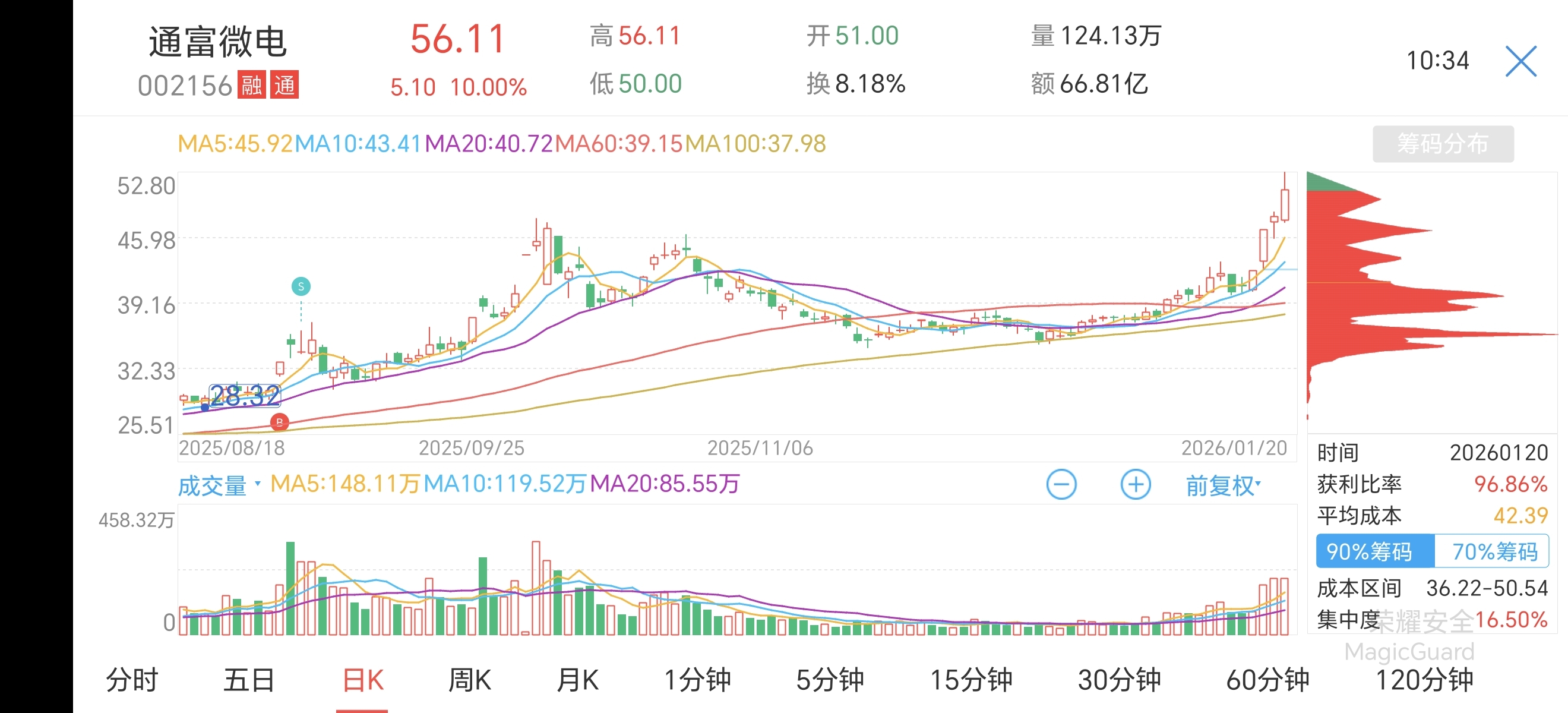
Task: Switch to the 70%筹码 option
Action: (x=1493, y=551)
